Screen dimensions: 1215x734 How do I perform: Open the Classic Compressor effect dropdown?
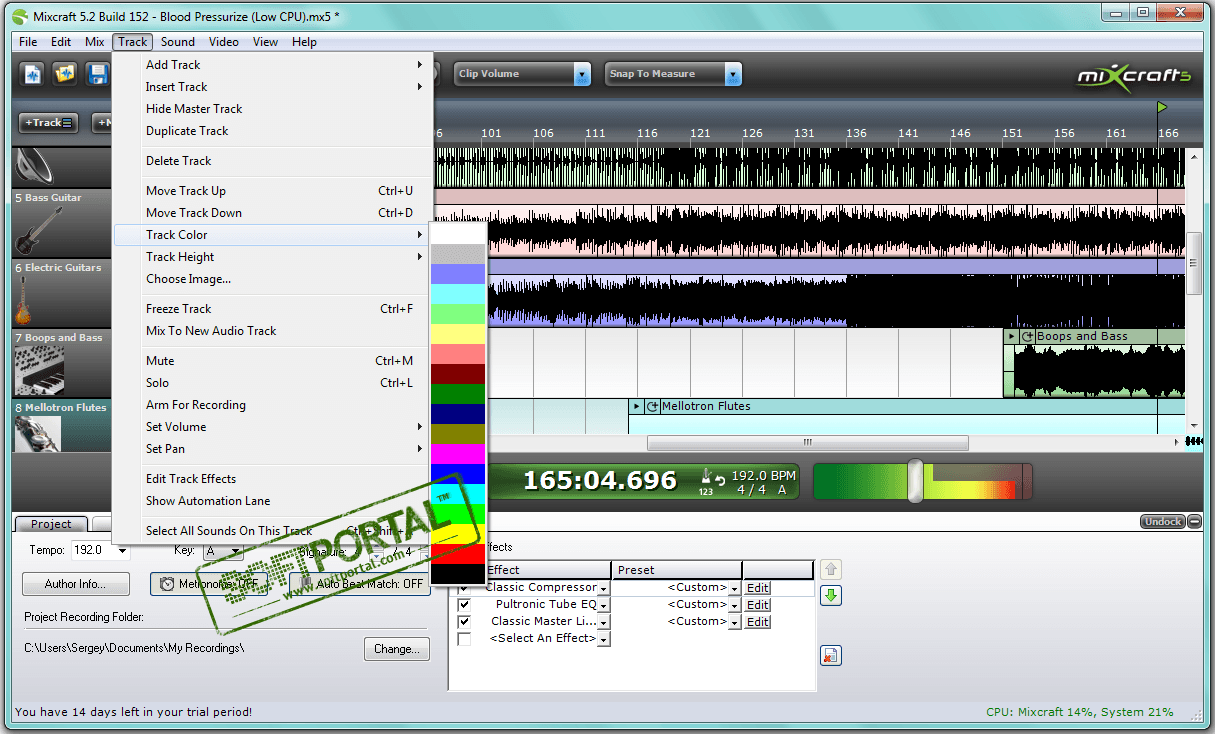tap(604, 589)
